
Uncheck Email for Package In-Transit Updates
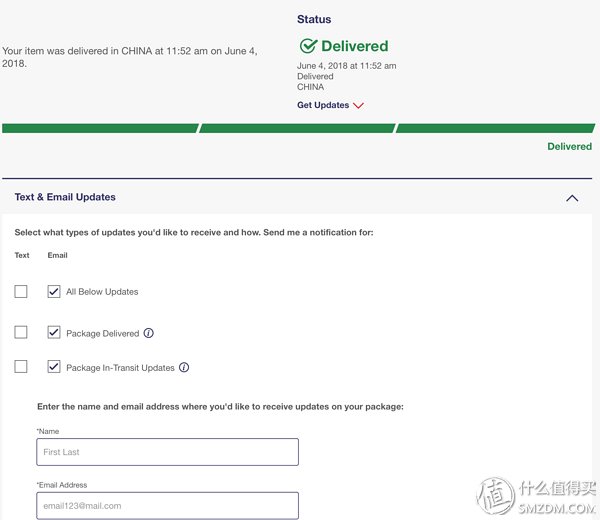tap(54, 367)
